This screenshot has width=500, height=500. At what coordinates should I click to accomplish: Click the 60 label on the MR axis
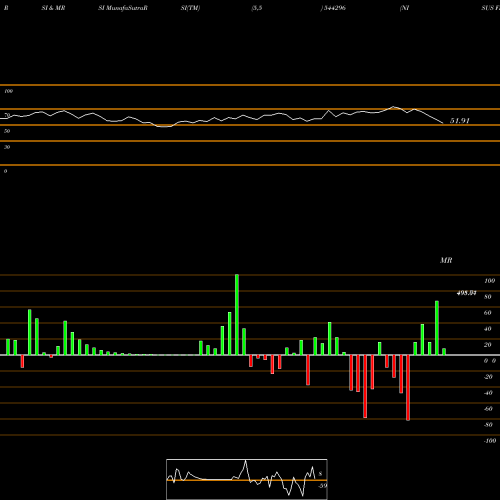point(488,313)
